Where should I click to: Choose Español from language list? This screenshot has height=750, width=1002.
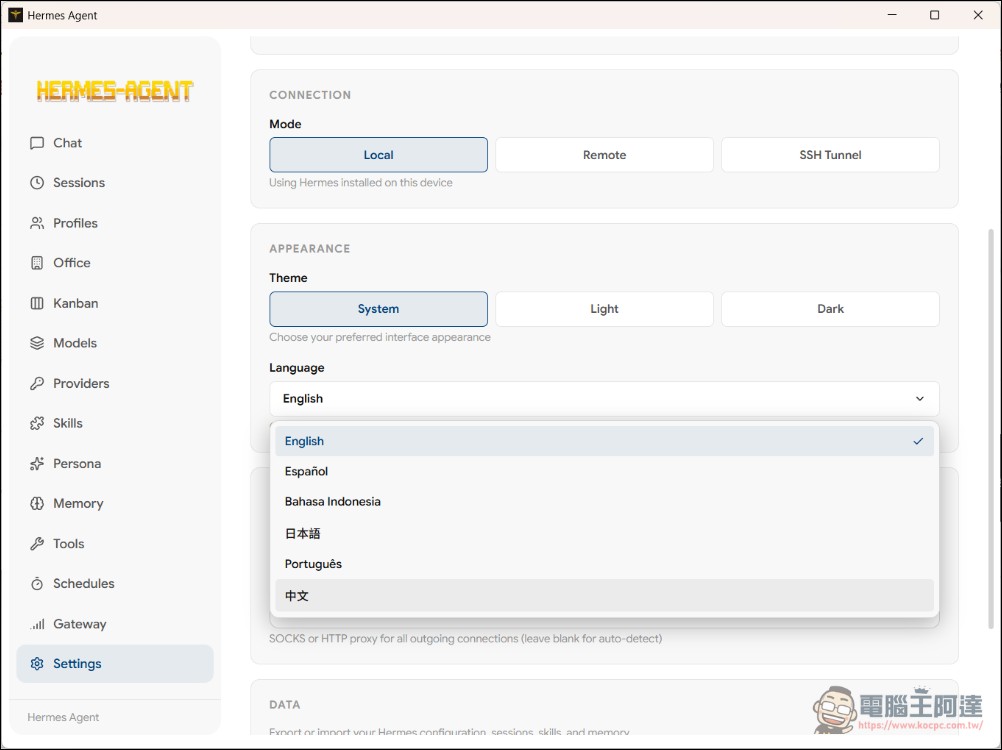pos(605,471)
